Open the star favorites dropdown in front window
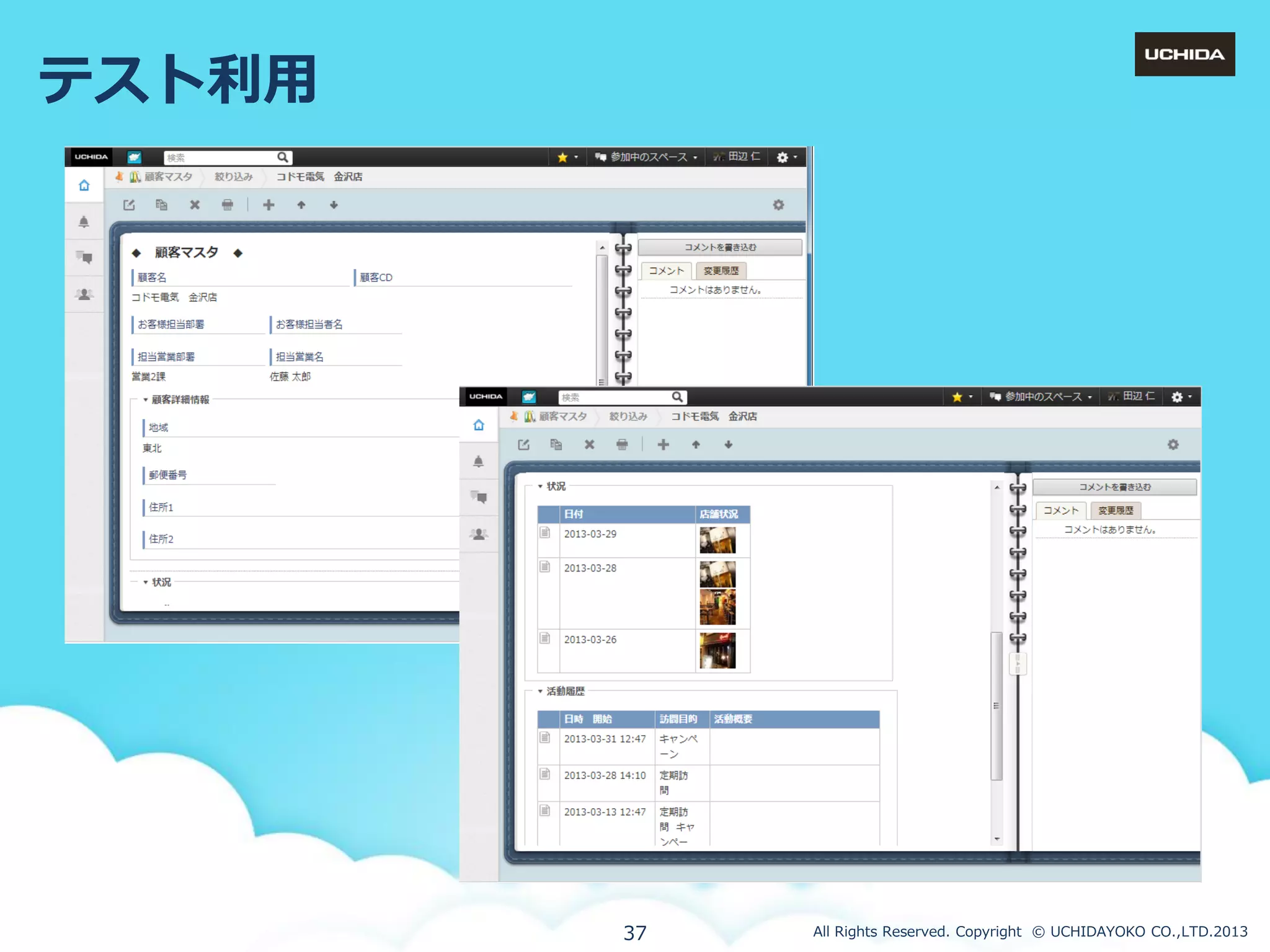Image resolution: width=1270 pixels, height=952 pixels. (x=962, y=397)
